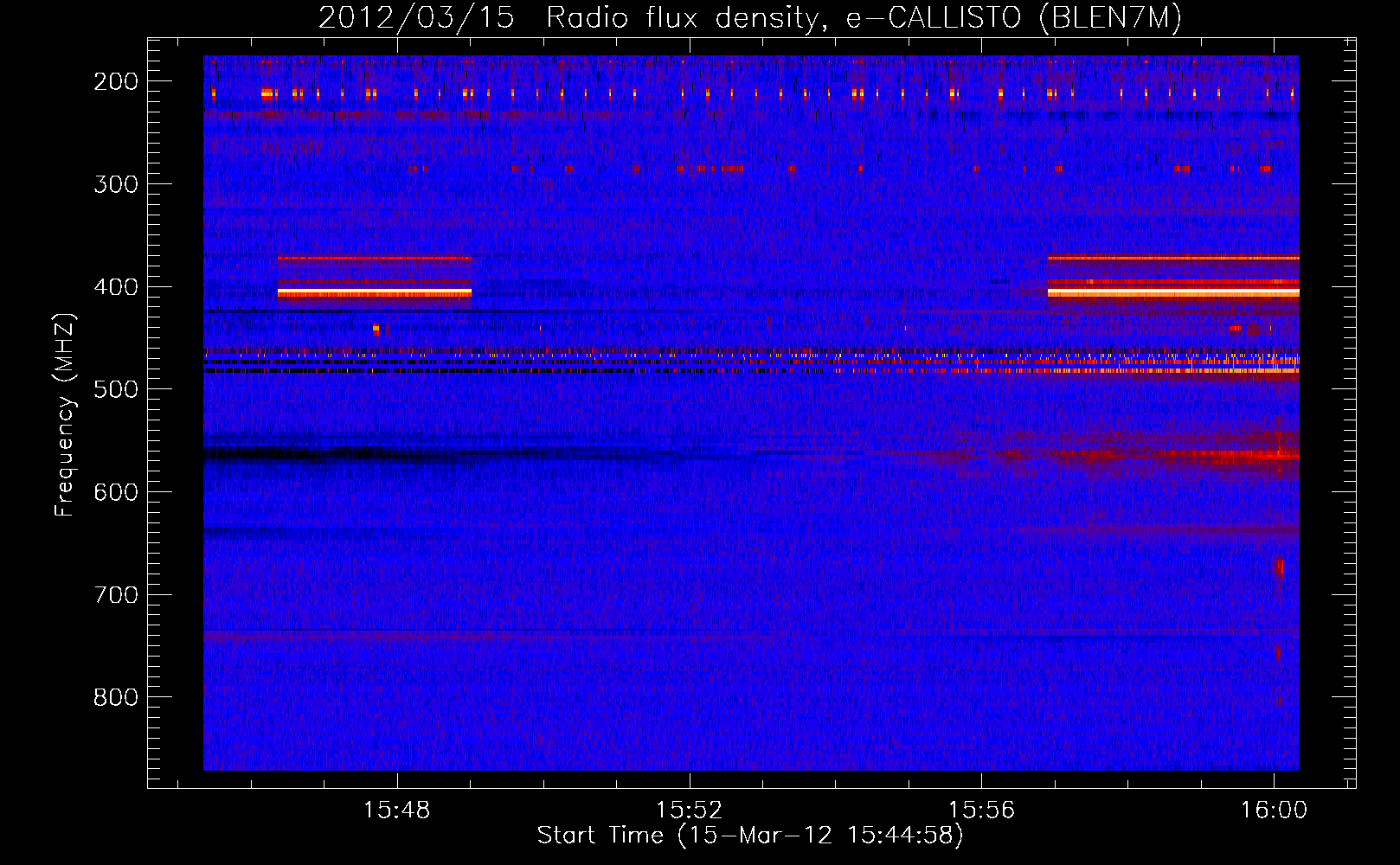Click the 15:56 time tick label
Image resolution: width=1400 pixels, height=865 pixels.
point(981,811)
